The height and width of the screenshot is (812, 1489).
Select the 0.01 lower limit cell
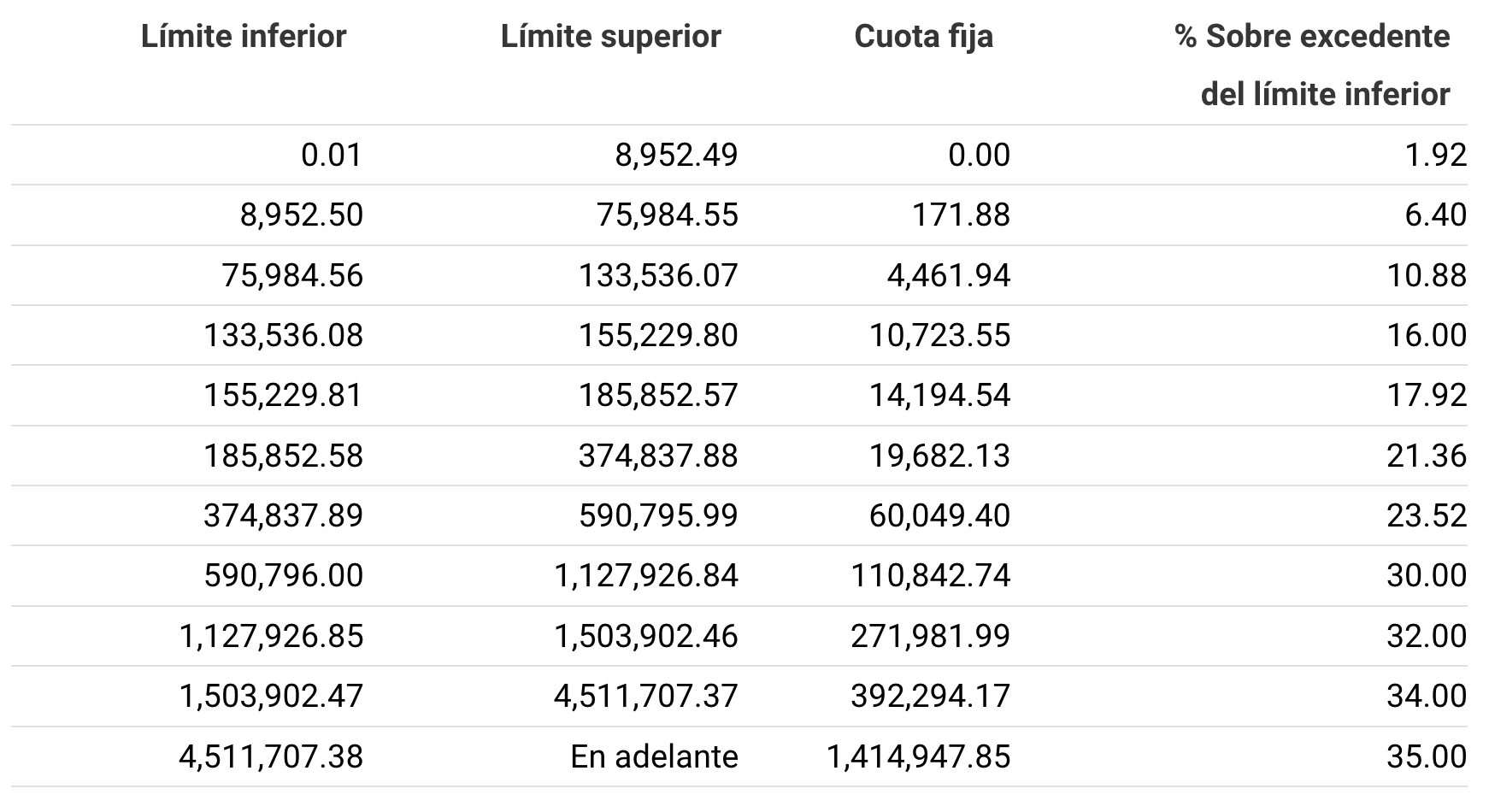coord(332,155)
